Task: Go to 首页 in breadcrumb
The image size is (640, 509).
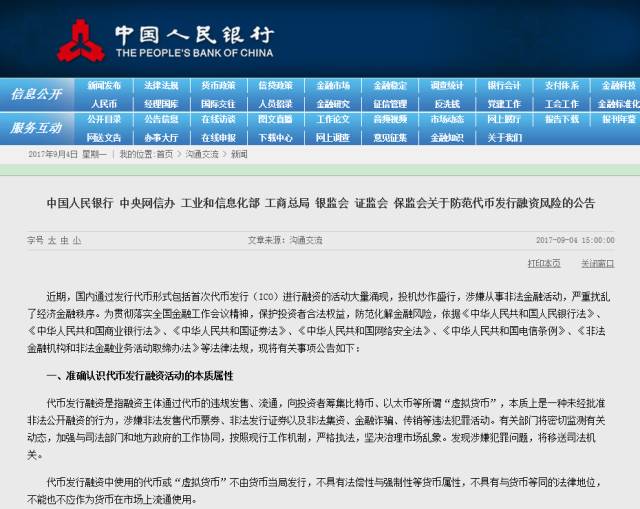Action: [x=164, y=154]
